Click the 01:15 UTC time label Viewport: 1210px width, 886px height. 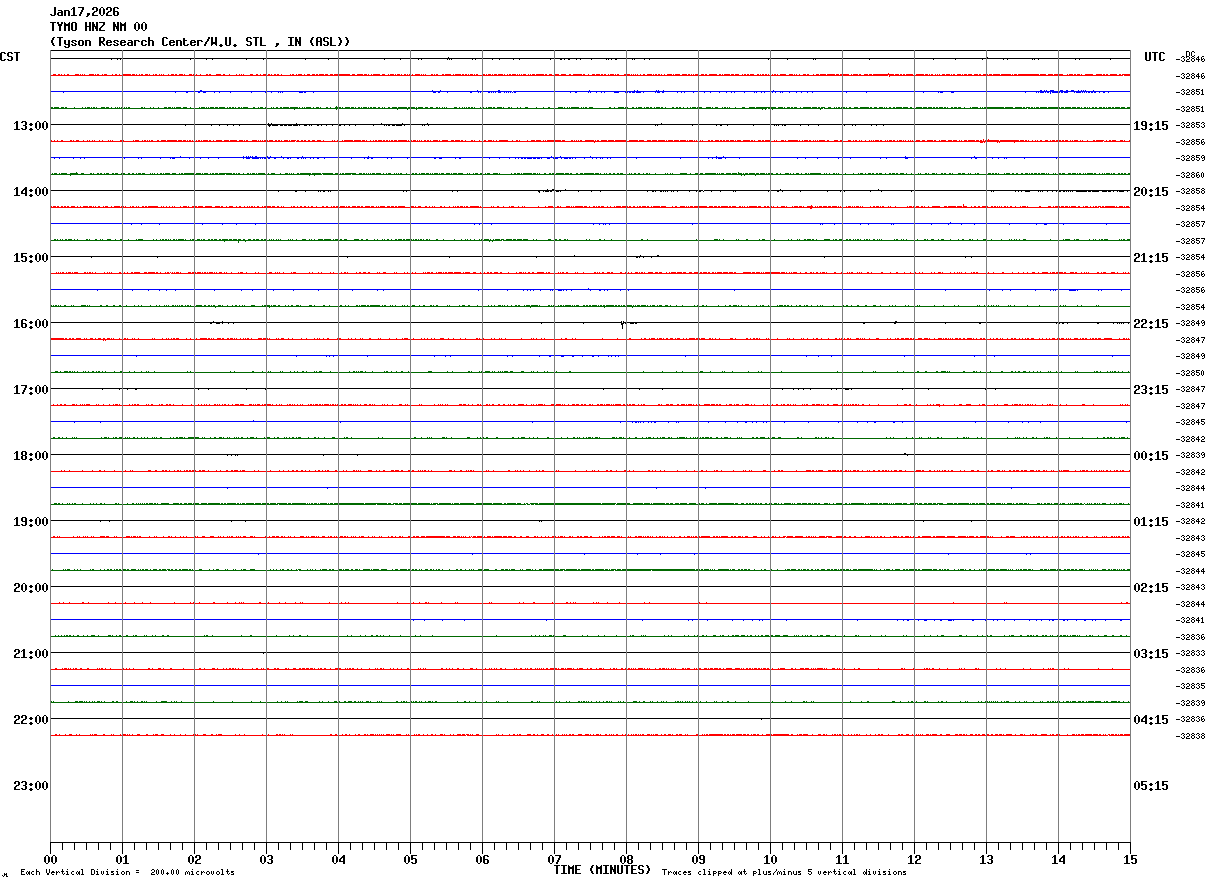pos(1150,522)
